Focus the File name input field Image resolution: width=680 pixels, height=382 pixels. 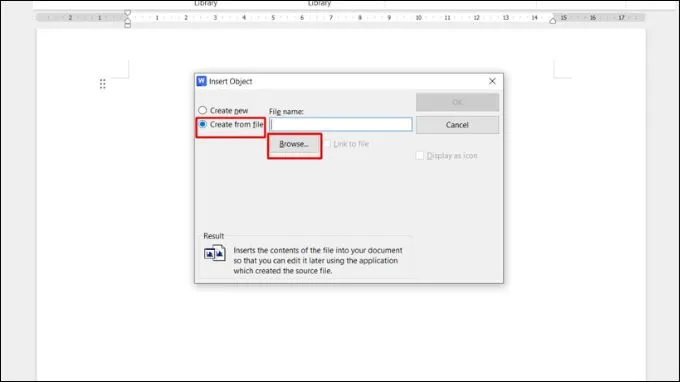(341, 124)
